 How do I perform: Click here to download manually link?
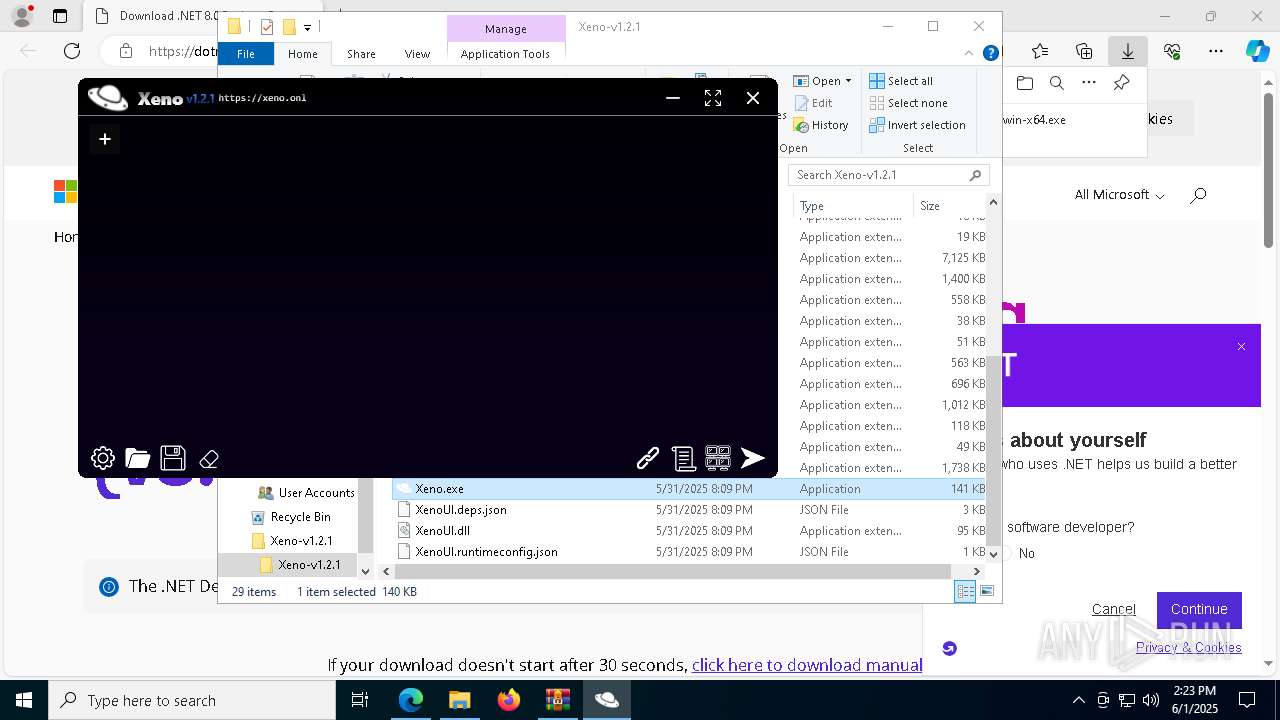pos(807,665)
